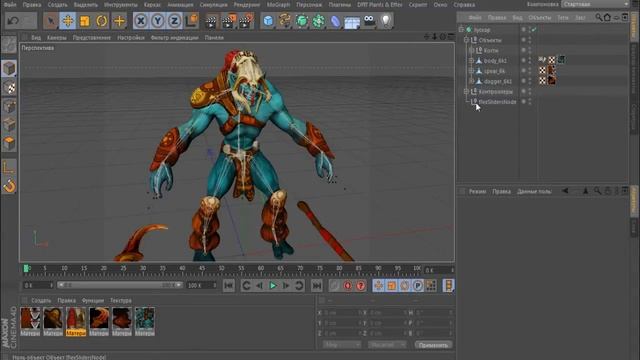The width and height of the screenshot is (640, 360).
Task: Open Текстура in material manager
Action: pyautogui.click(x=120, y=300)
